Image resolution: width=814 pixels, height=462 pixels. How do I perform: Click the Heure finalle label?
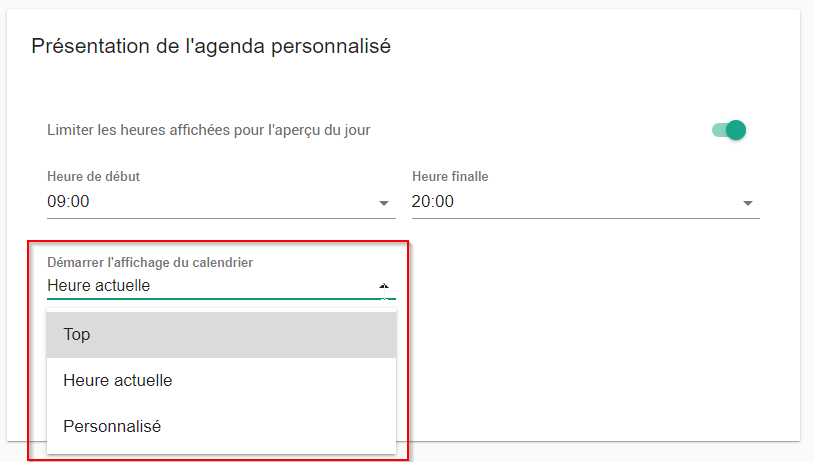(x=450, y=177)
